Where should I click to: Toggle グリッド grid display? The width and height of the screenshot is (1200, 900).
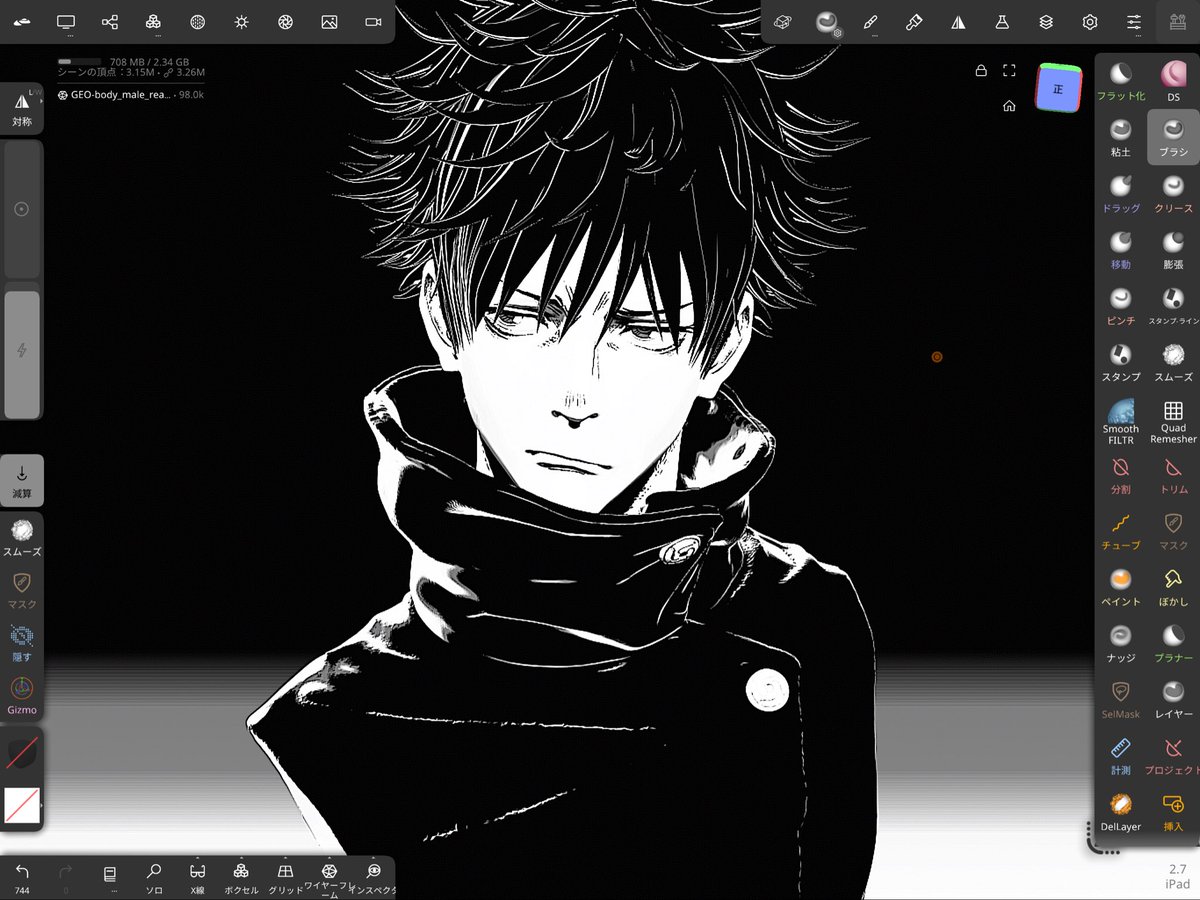(285, 878)
